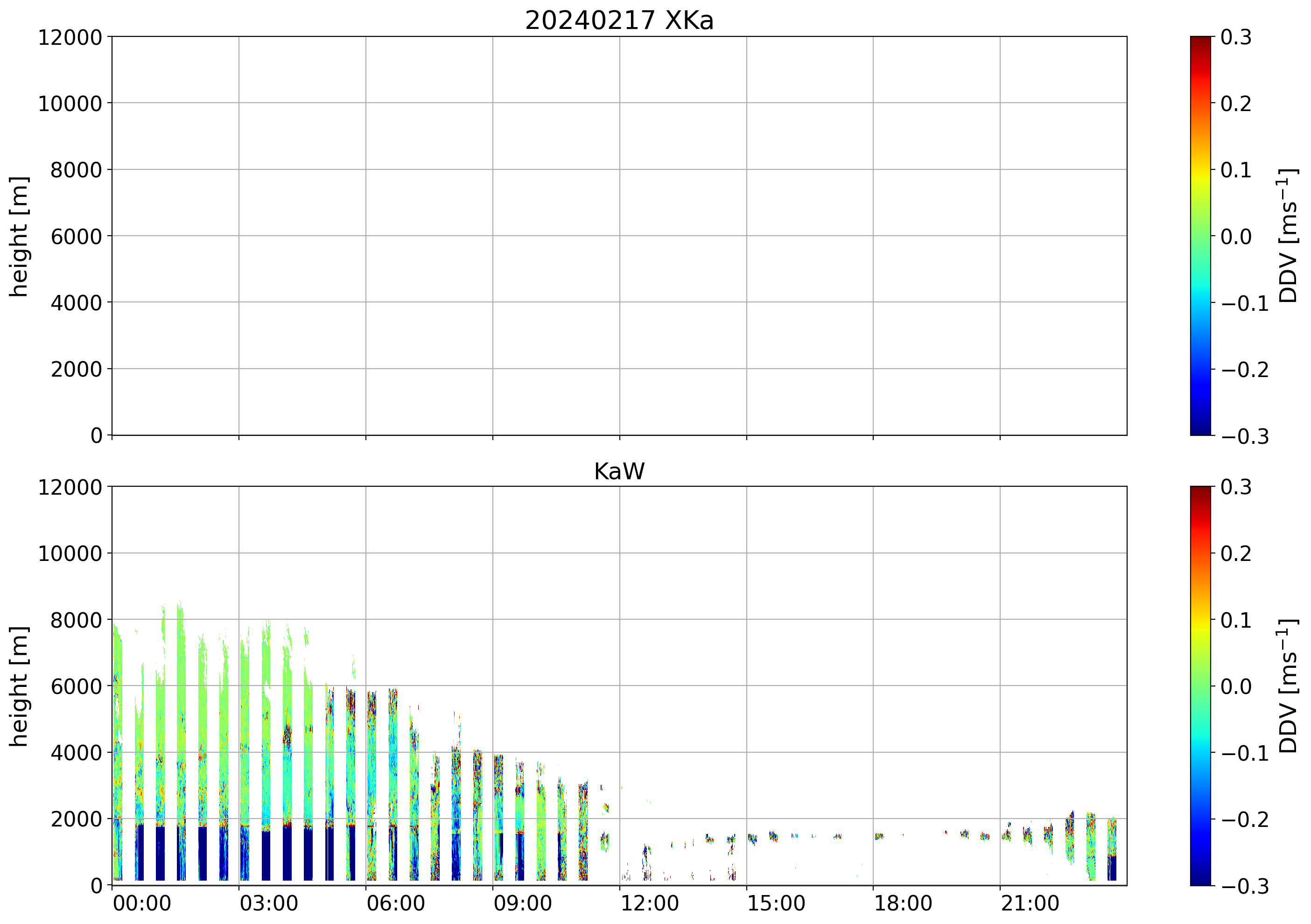Viewport: 1311px width, 924px height.
Task: Click the XKa panel's "DDV [ms⁻¹]" colorbar label
Action: [x=1288, y=236]
